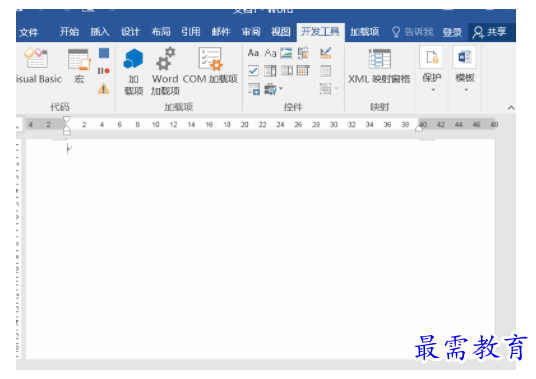Screen dimensions: 536x379
Task: Open the Add-ins (加载项) store button
Action: pos(133,71)
